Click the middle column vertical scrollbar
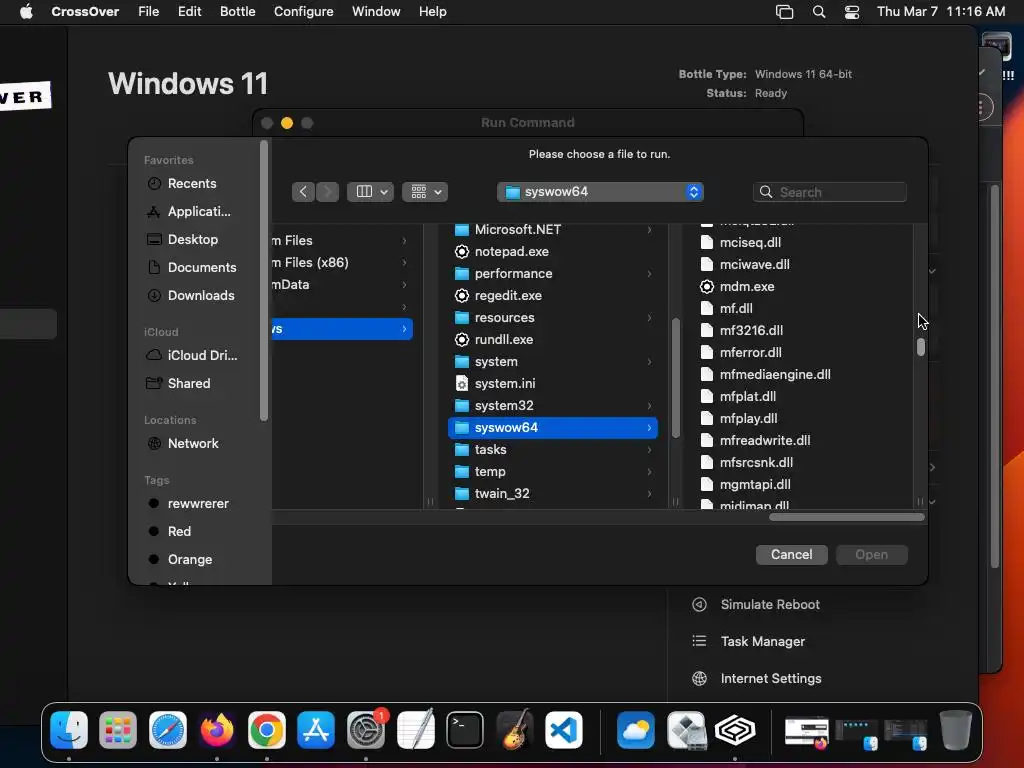 (676, 378)
